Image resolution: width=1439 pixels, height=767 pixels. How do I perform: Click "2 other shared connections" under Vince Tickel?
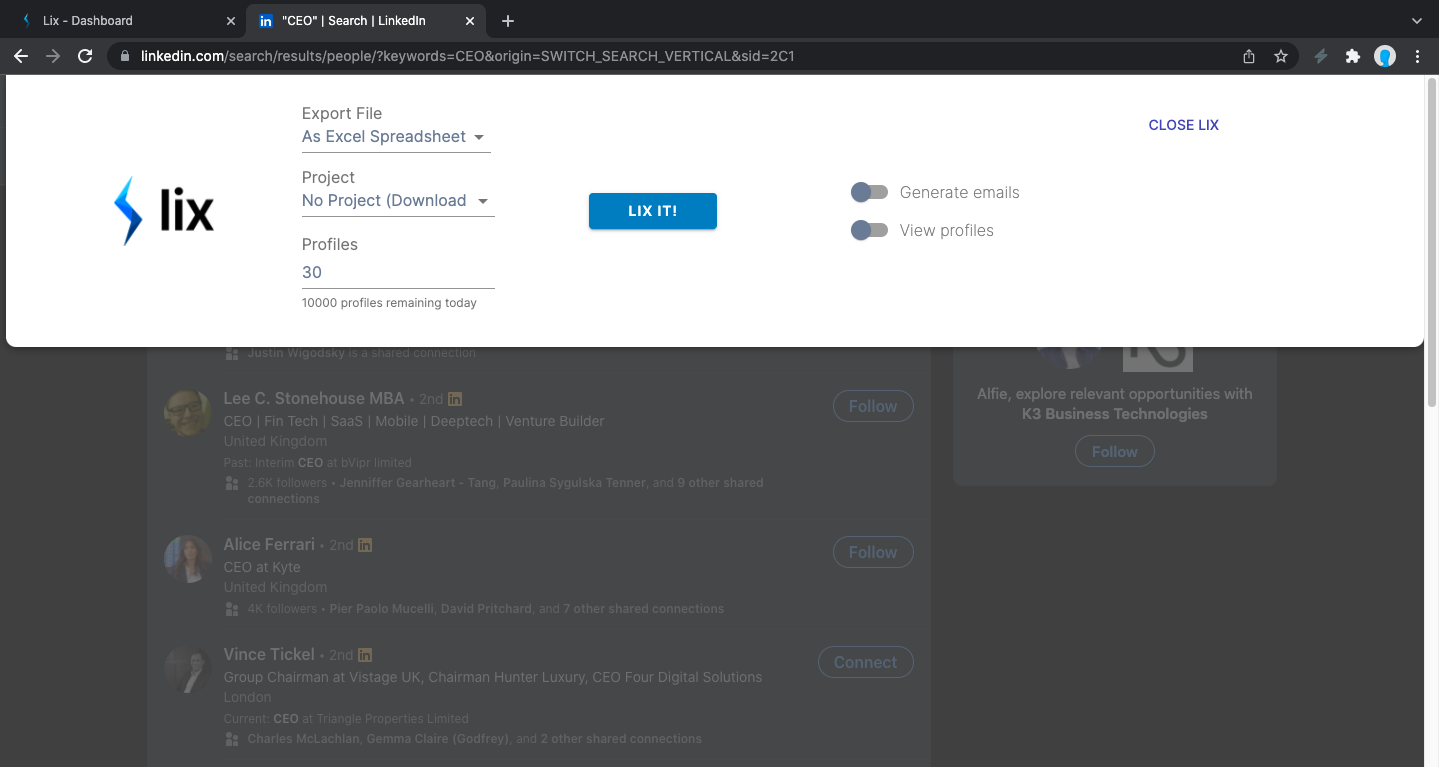pos(621,739)
